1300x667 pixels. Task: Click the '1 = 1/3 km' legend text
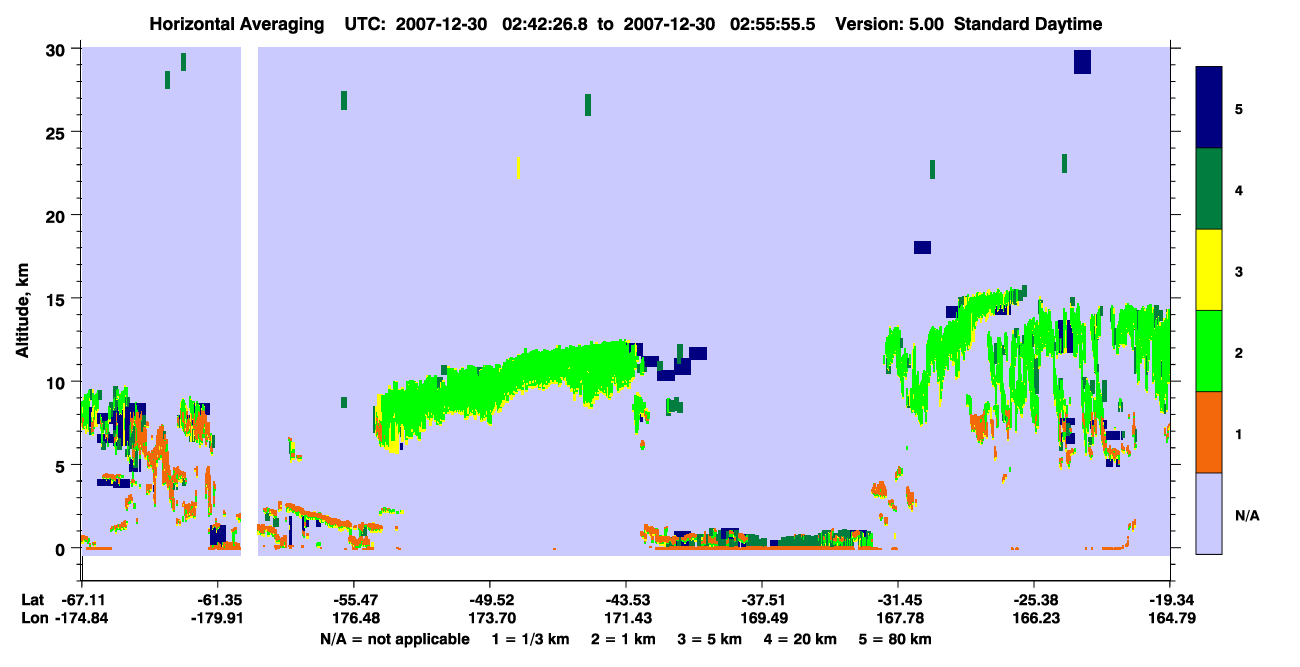[x=531, y=639]
